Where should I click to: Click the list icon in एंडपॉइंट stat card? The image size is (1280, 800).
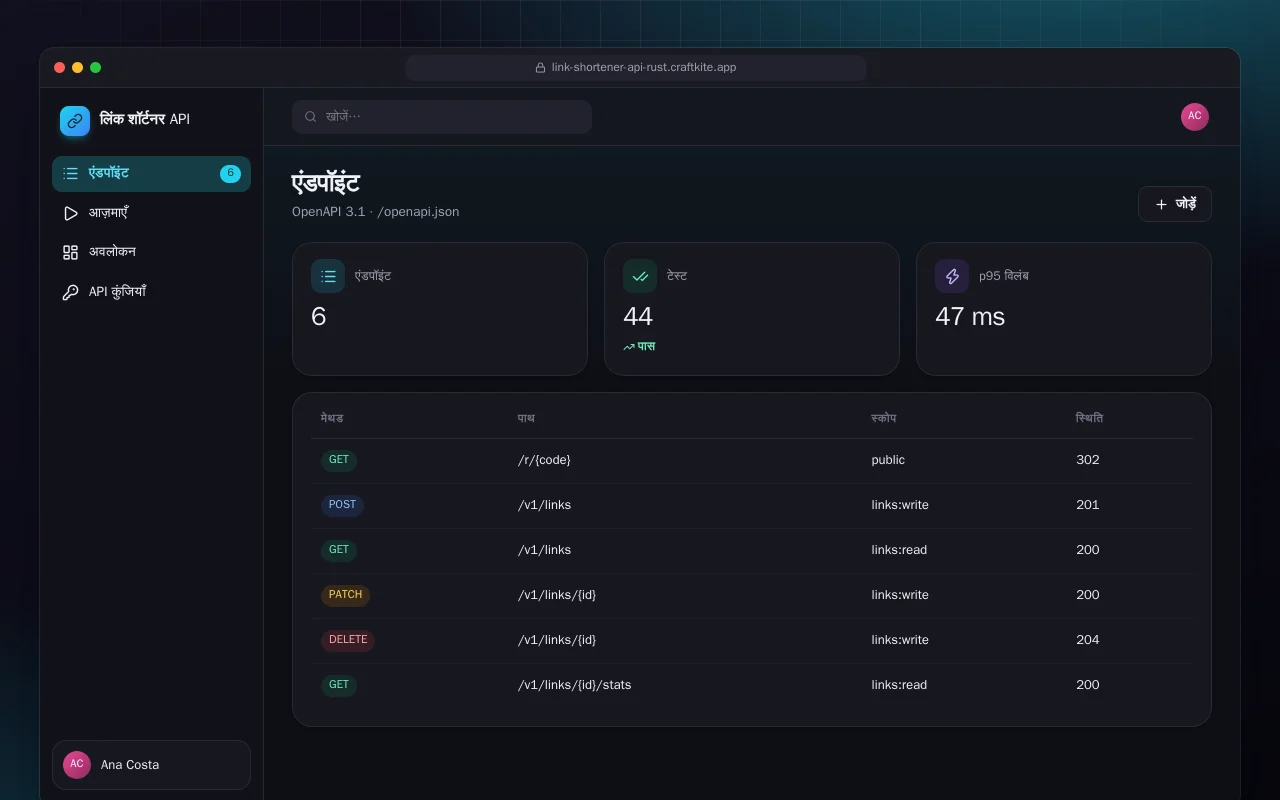328,276
